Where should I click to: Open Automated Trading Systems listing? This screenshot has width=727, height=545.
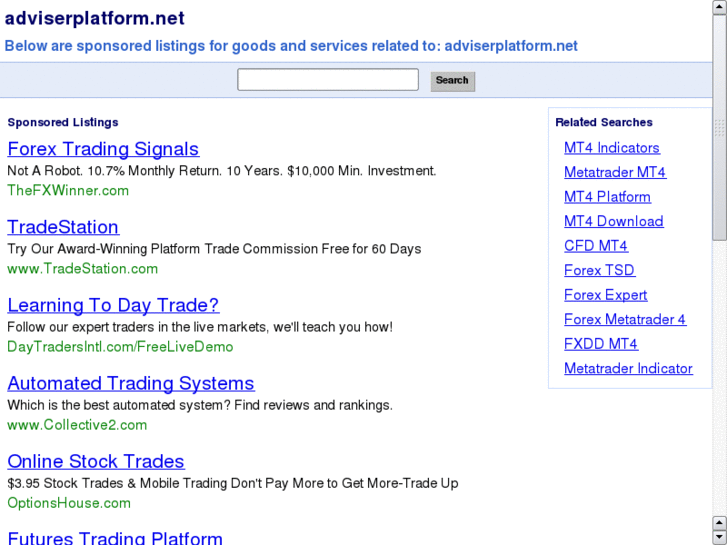tap(131, 383)
